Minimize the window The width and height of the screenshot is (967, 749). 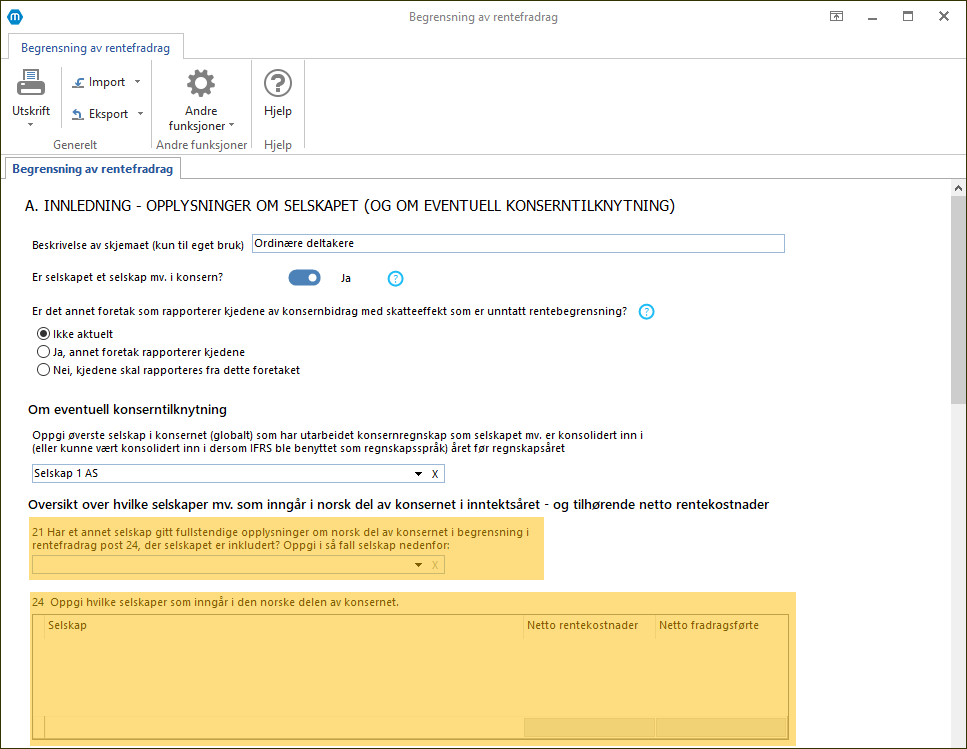pos(872,17)
